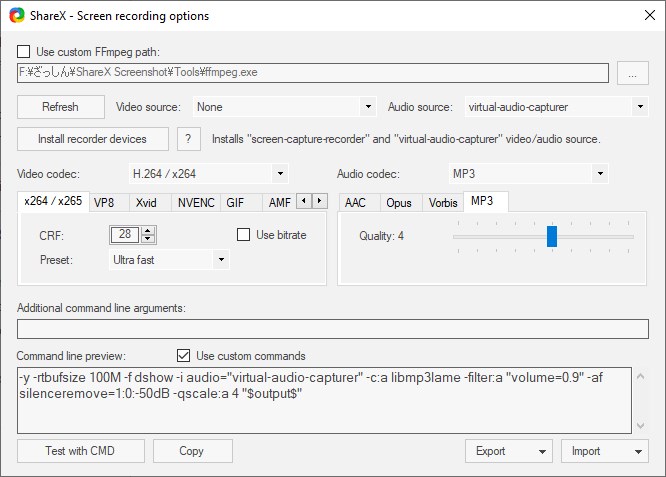Decrease CRF with down spinner arrow
This screenshot has width=666, height=477.
point(148,239)
